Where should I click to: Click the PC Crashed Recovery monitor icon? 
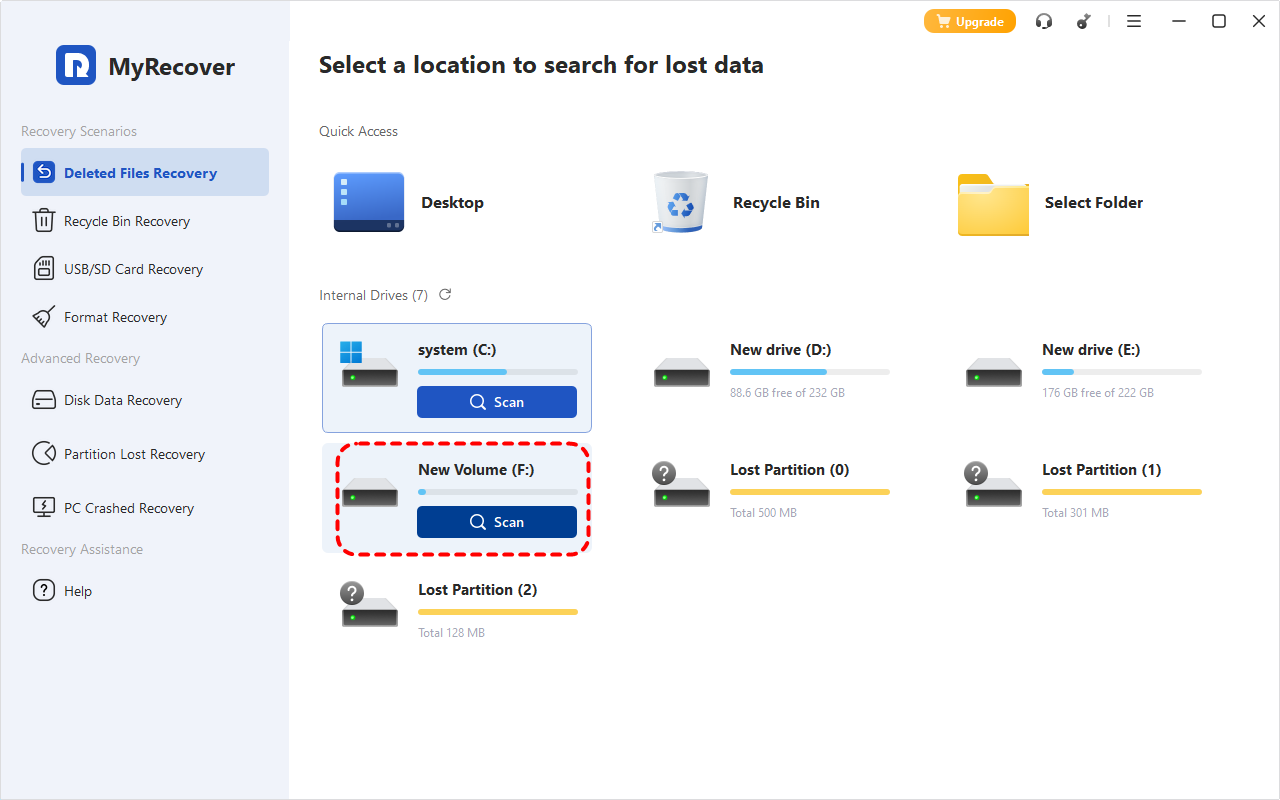click(44, 508)
